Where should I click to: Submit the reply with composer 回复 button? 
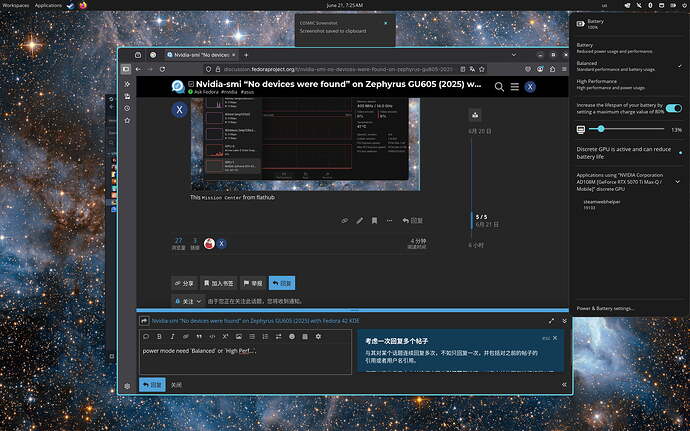tap(152, 385)
